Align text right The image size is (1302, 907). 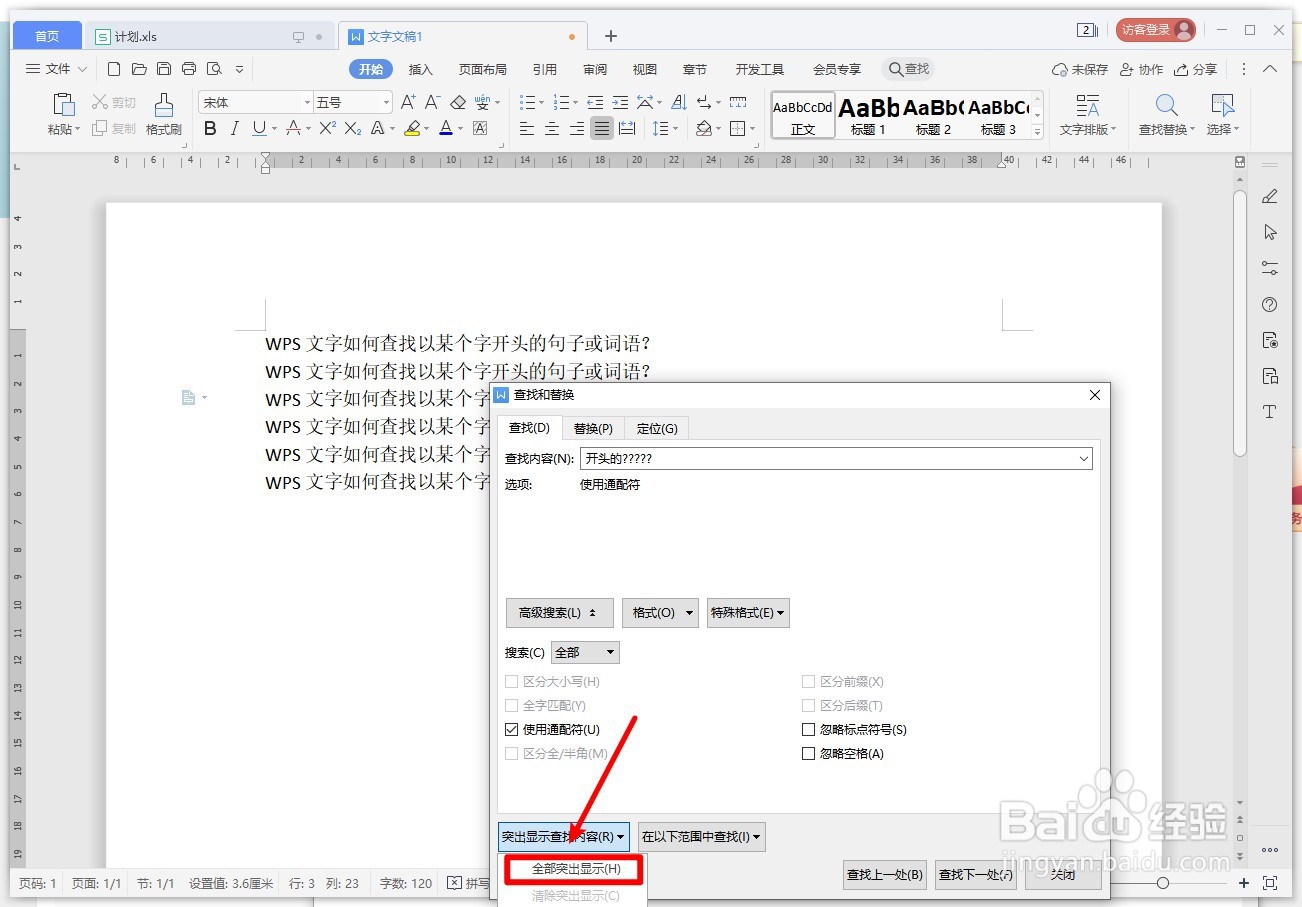[x=577, y=128]
